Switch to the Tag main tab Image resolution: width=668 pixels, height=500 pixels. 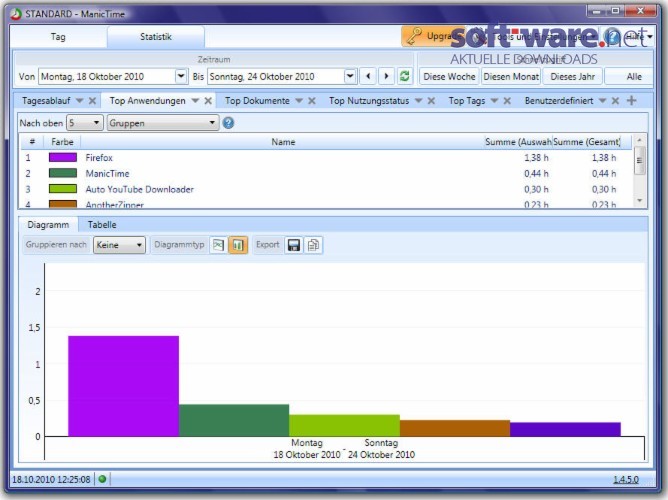[x=58, y=37]
